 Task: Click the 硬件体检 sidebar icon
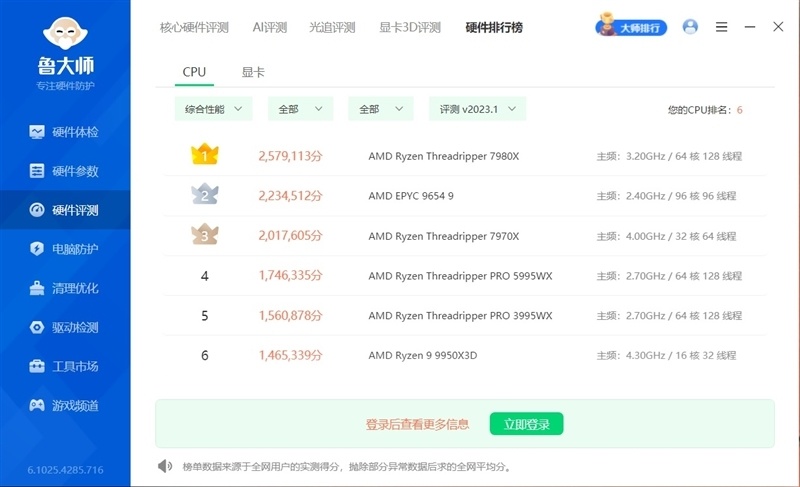pos(37,132)
